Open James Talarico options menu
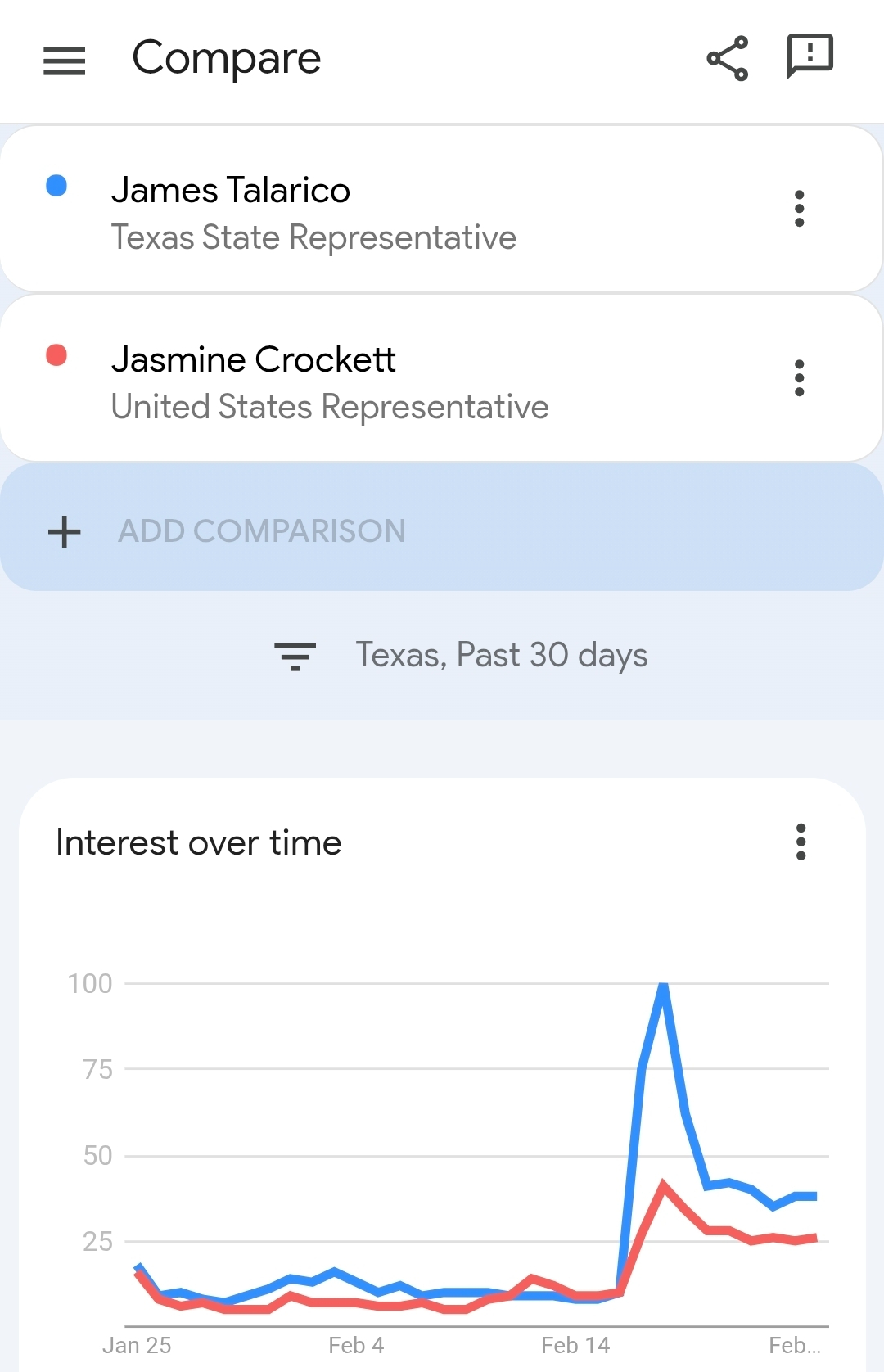 click(x=799, y=209)
